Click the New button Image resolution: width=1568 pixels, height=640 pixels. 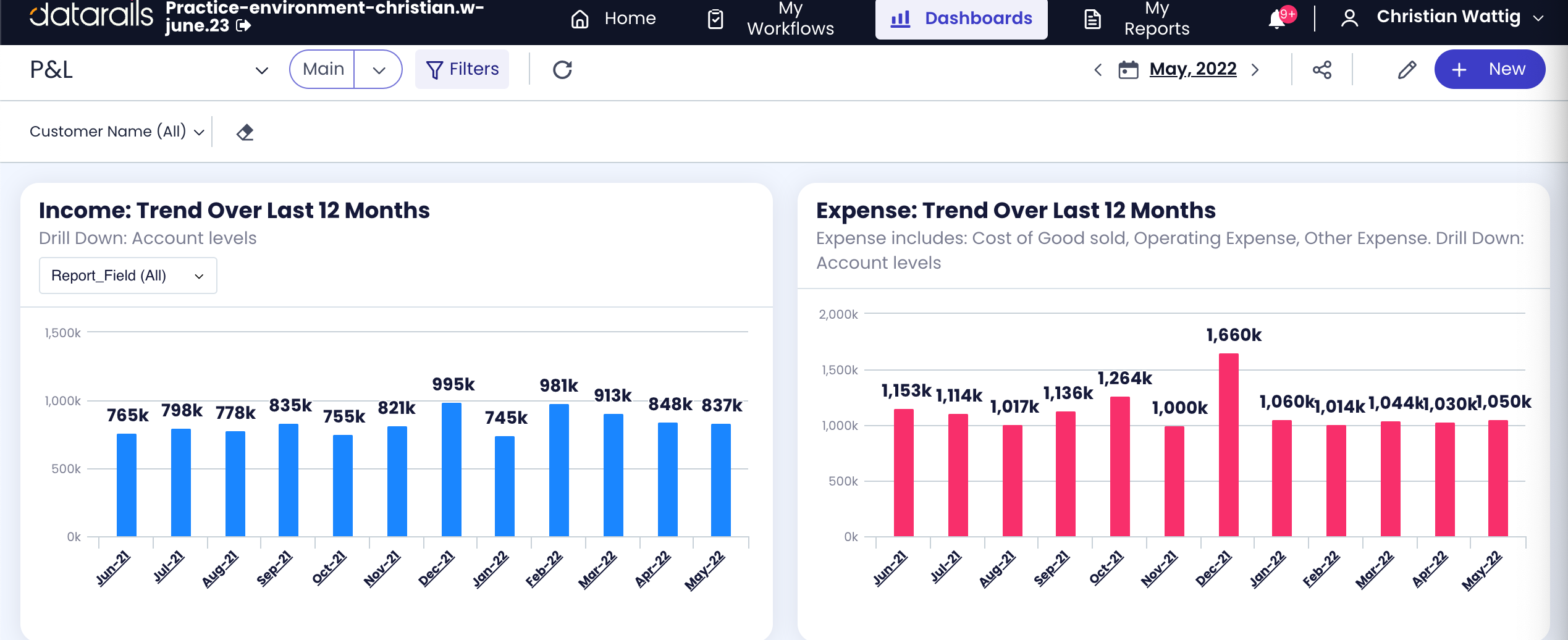coord(1490,69)
